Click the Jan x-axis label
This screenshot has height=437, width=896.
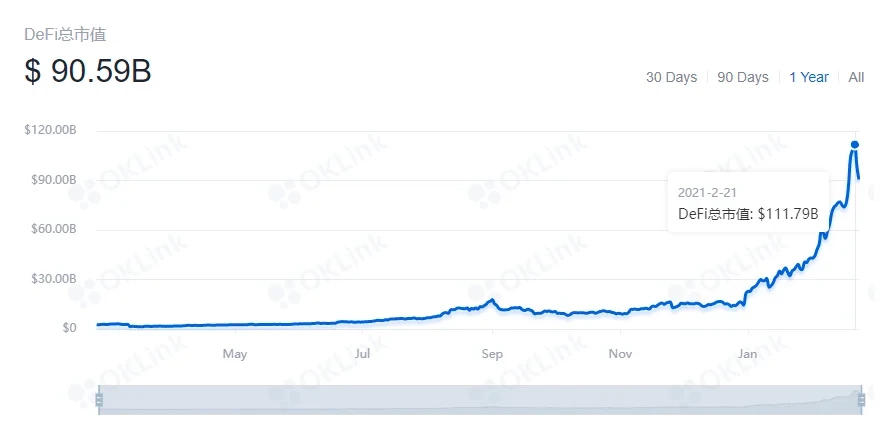(748, 354)
